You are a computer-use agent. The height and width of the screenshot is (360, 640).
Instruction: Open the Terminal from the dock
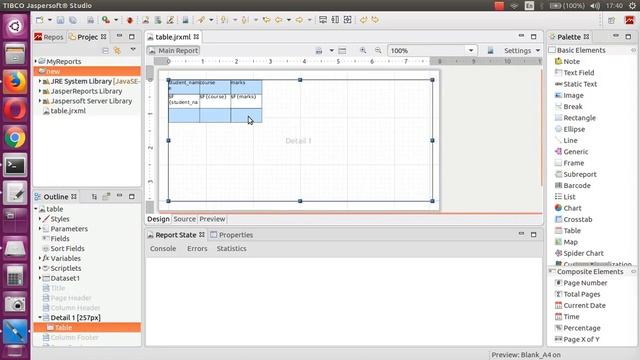tap(15, 166)
